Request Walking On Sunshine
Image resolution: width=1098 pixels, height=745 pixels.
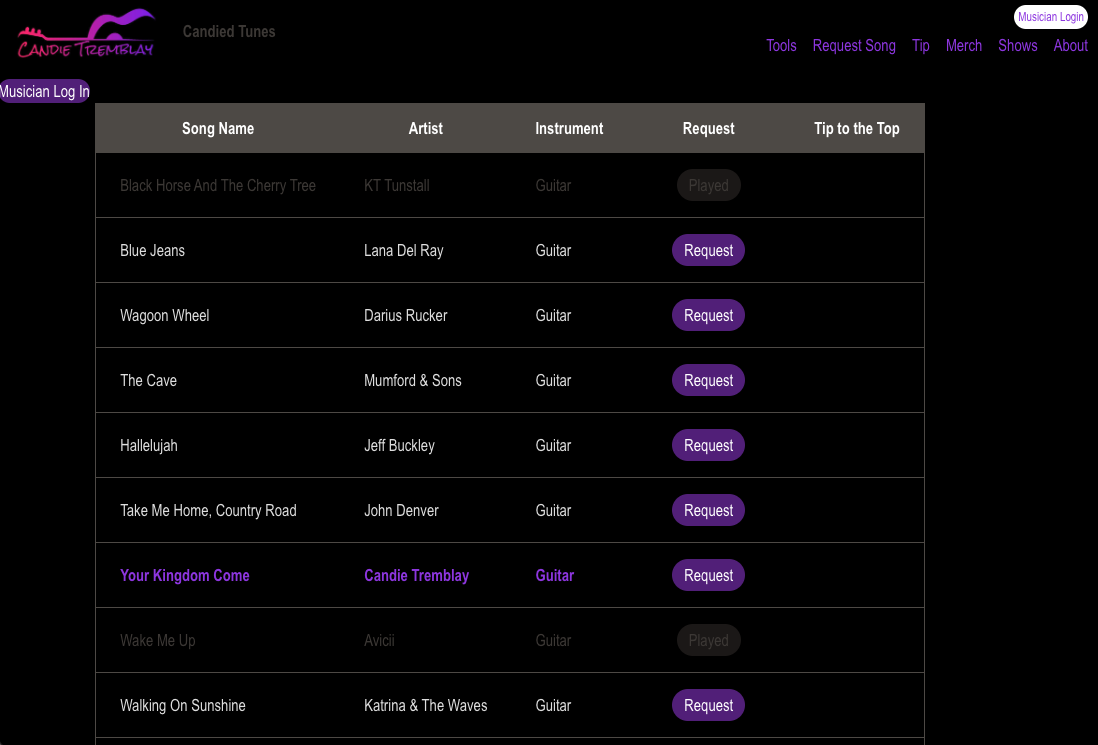click(x=708, y=705)
